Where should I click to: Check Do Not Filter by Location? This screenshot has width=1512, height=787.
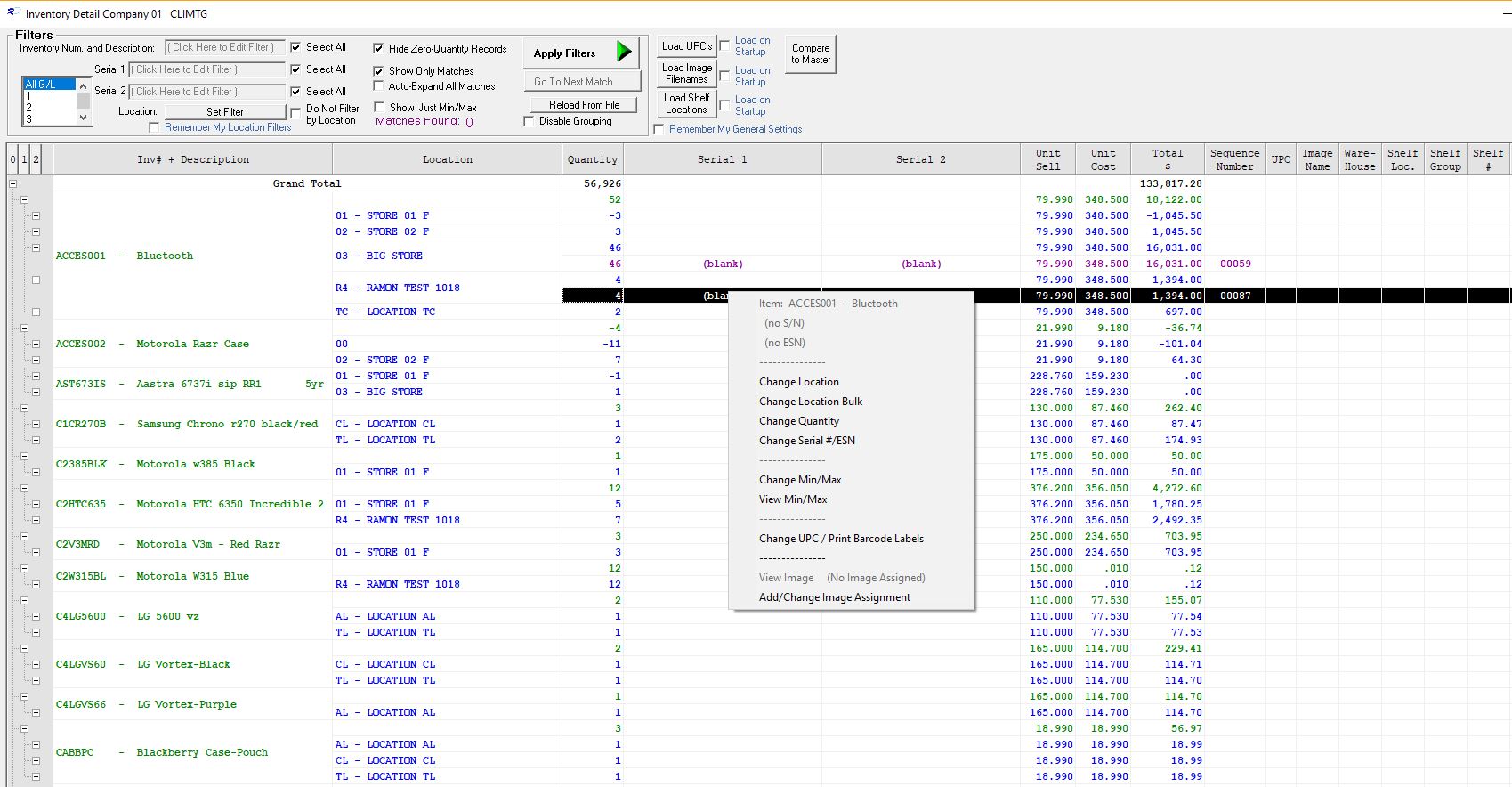[295, 113]
